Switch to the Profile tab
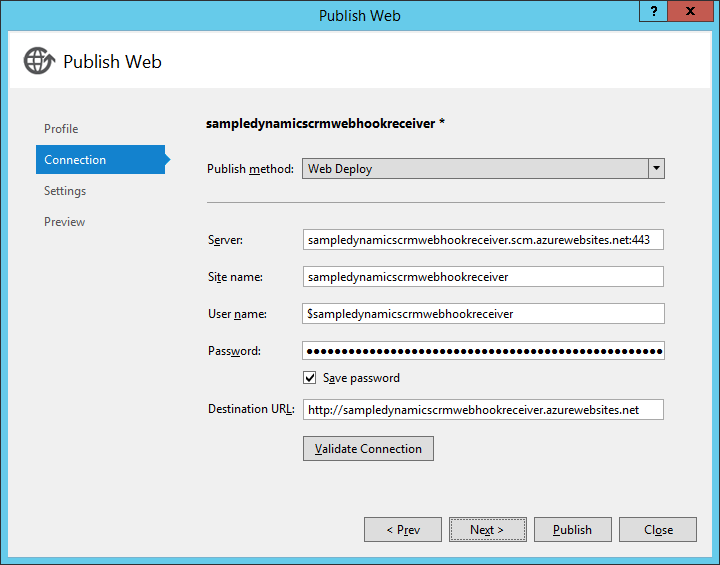720x565 pixels. pos(61,129)
